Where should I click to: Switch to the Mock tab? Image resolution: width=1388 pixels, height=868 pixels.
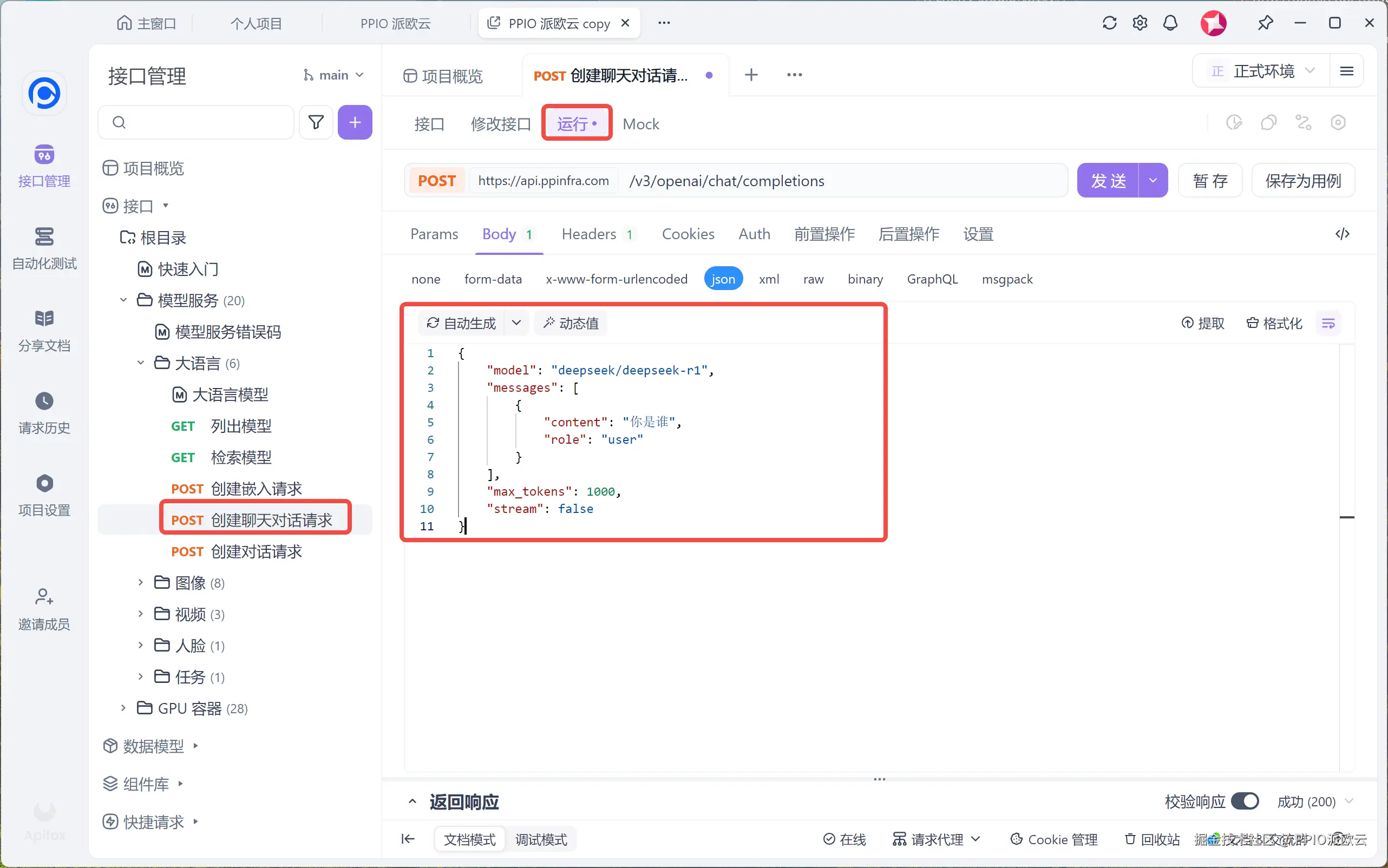(x=640, y=124)
